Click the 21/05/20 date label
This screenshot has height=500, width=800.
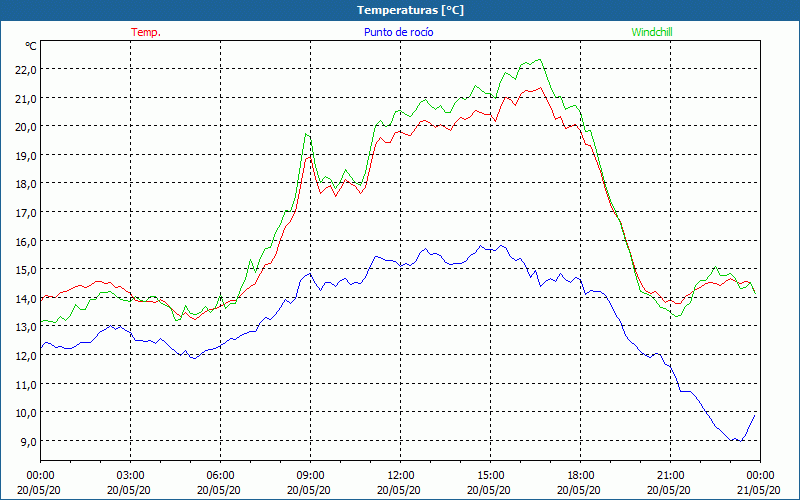(x=759, y=490)
